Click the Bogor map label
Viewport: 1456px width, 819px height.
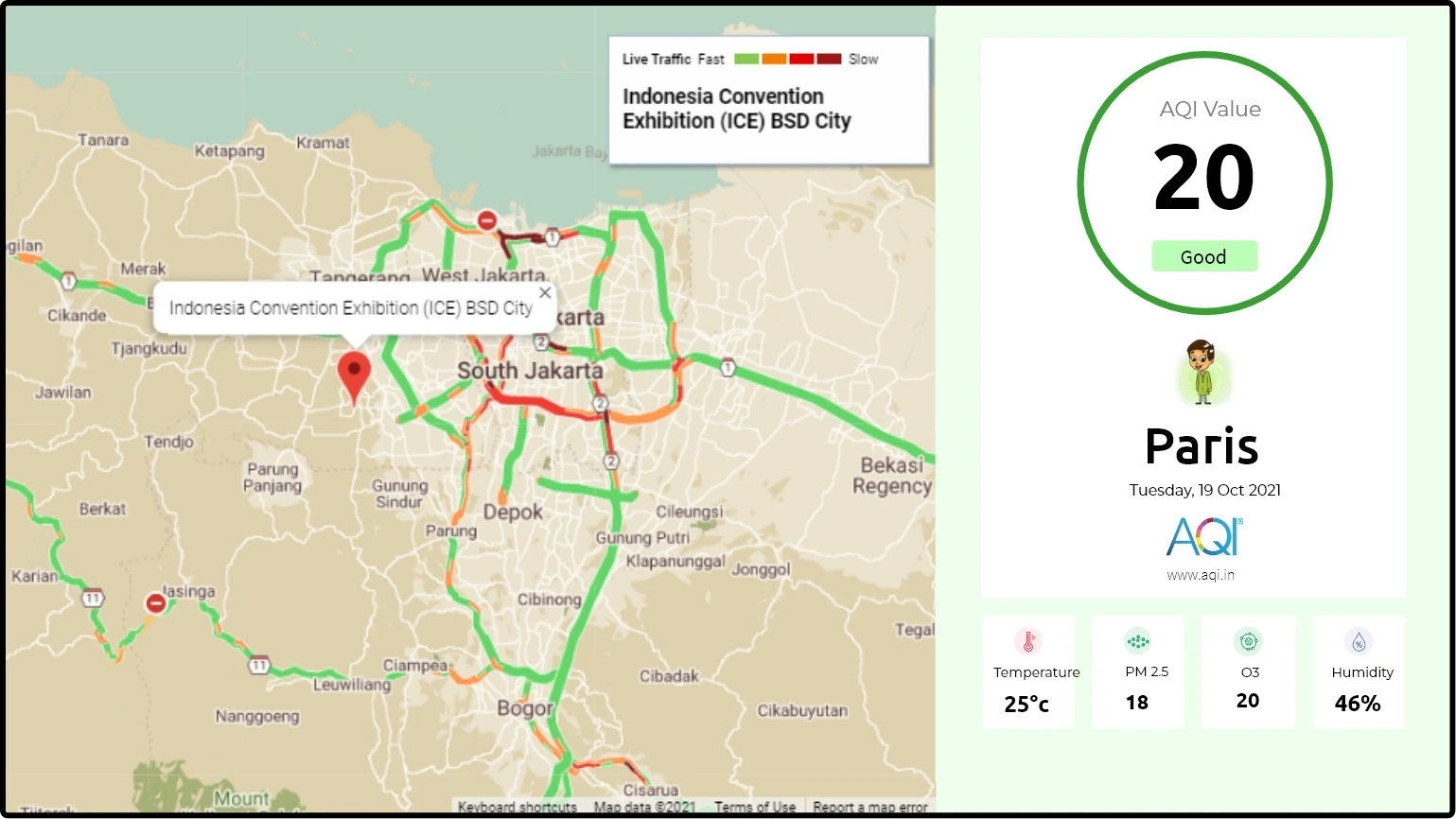pos(525,708)
